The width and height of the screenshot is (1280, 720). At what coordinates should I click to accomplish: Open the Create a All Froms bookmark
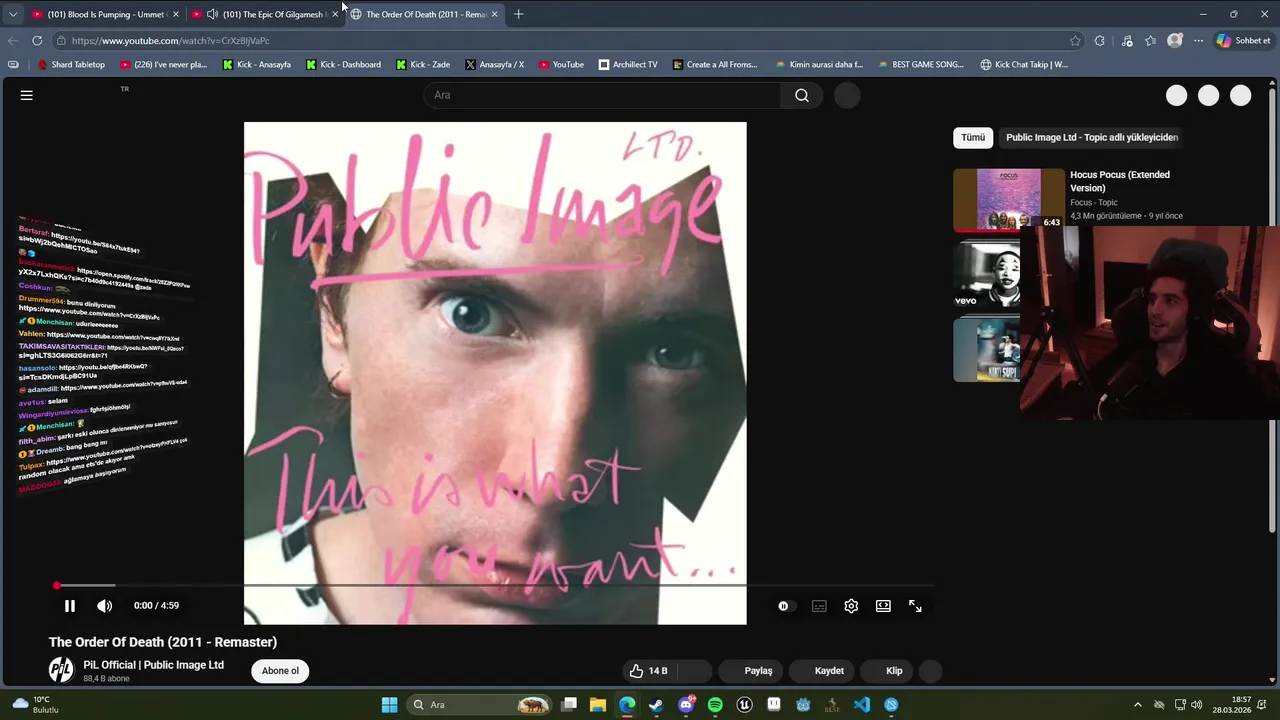(715, 65)
